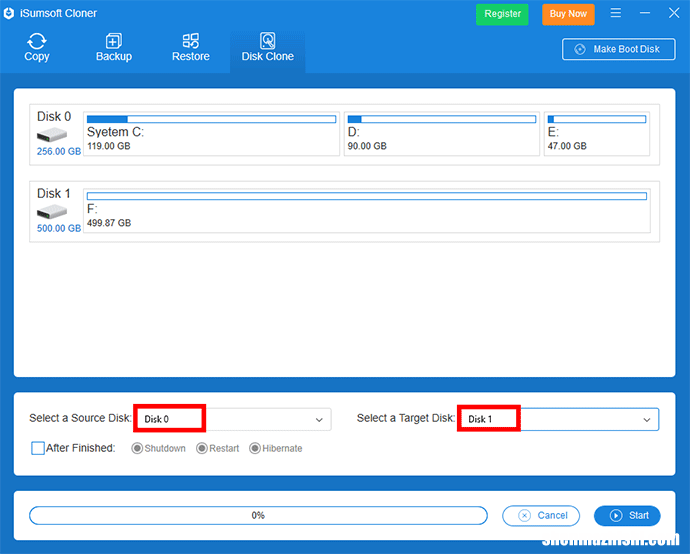Click the Start button

pyautogui.click(x=627, y=515)
